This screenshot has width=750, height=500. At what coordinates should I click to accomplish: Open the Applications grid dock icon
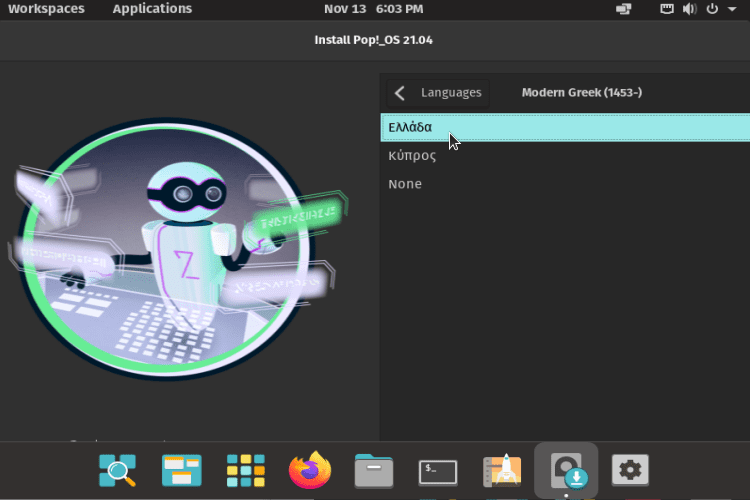245,471
